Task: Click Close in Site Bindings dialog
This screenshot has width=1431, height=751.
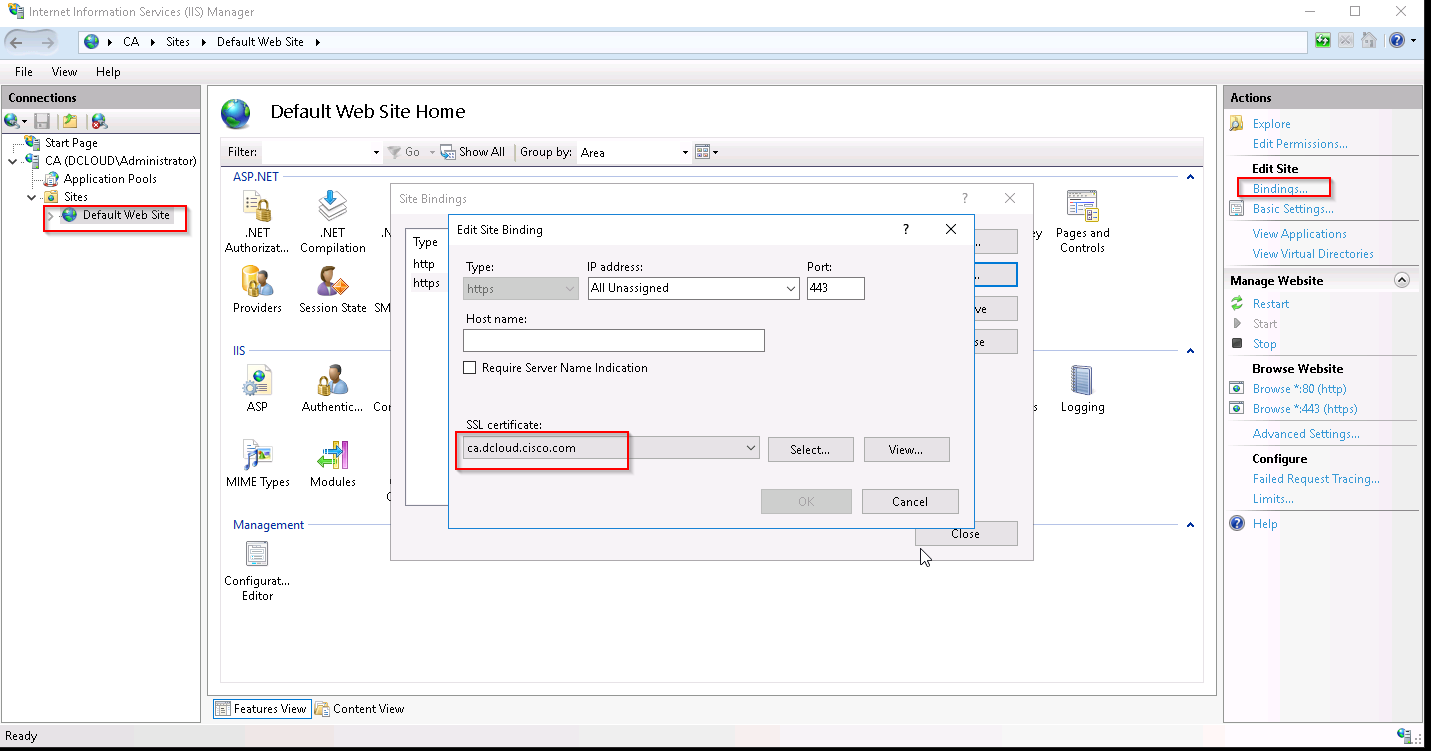Action: pyautogui.click(x=966, y=534)
